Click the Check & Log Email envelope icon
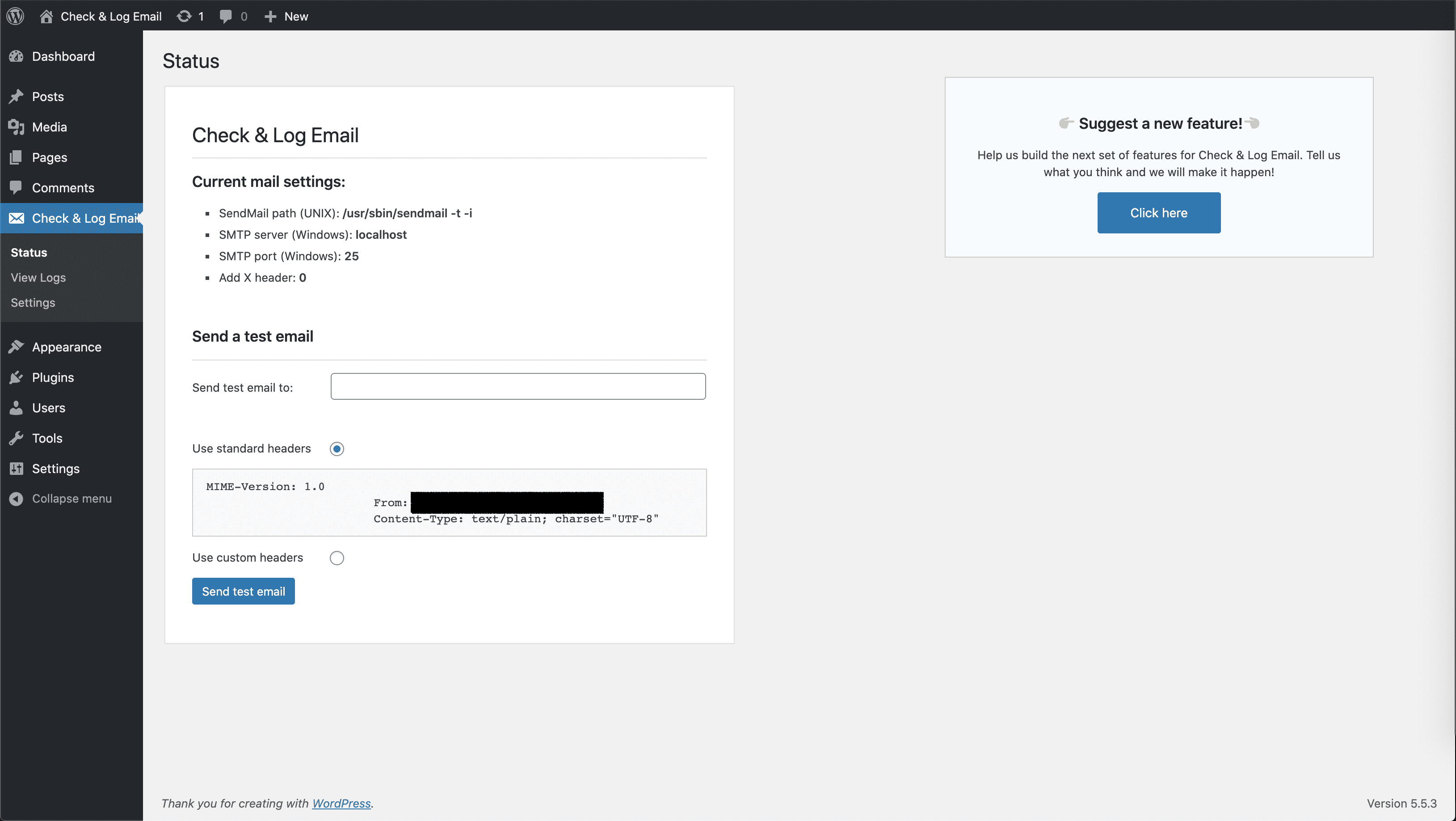Screen dimensions: 1456x821 point(17,218)
